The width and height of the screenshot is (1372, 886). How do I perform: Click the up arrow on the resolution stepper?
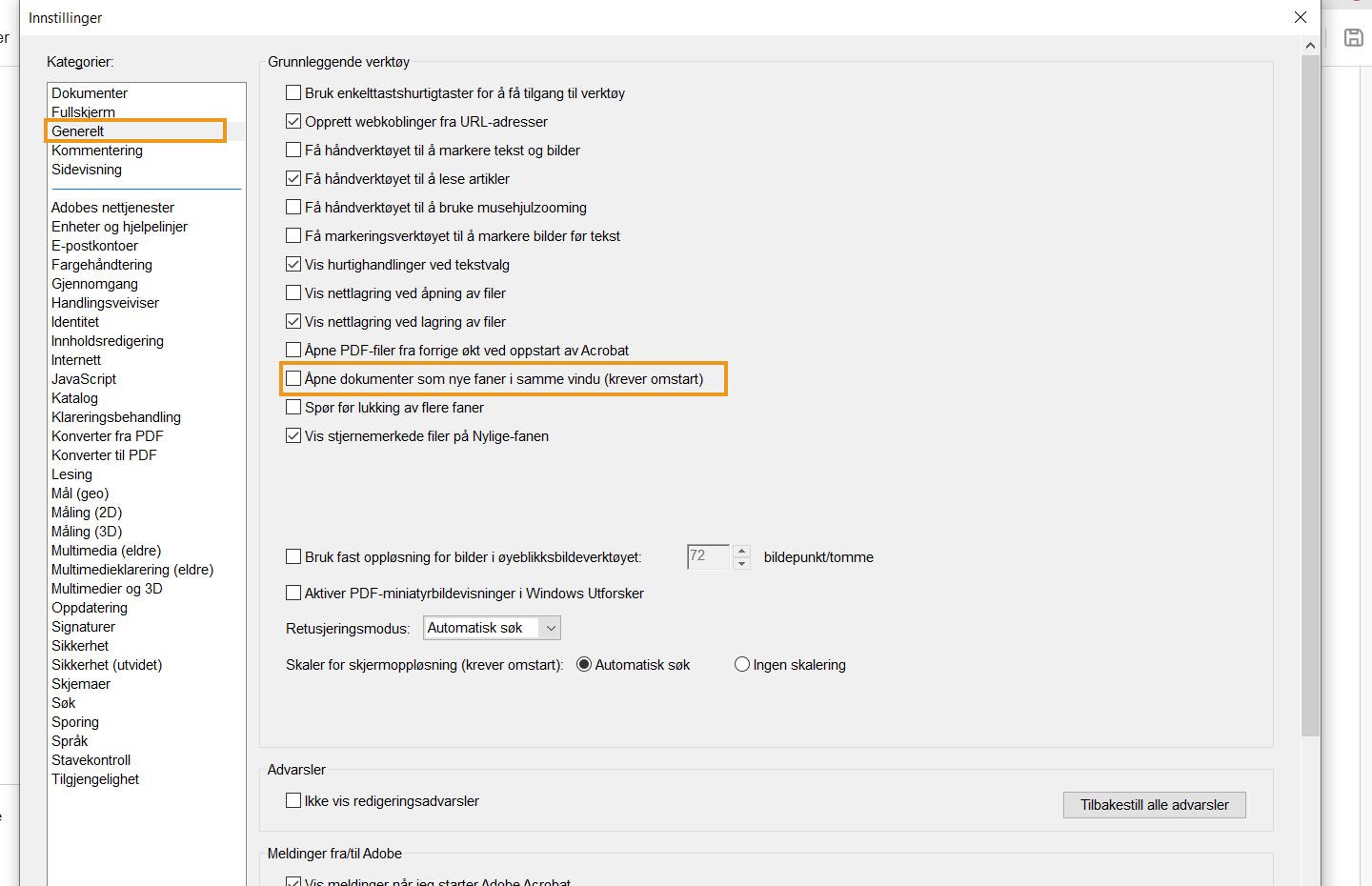[742, 551]
